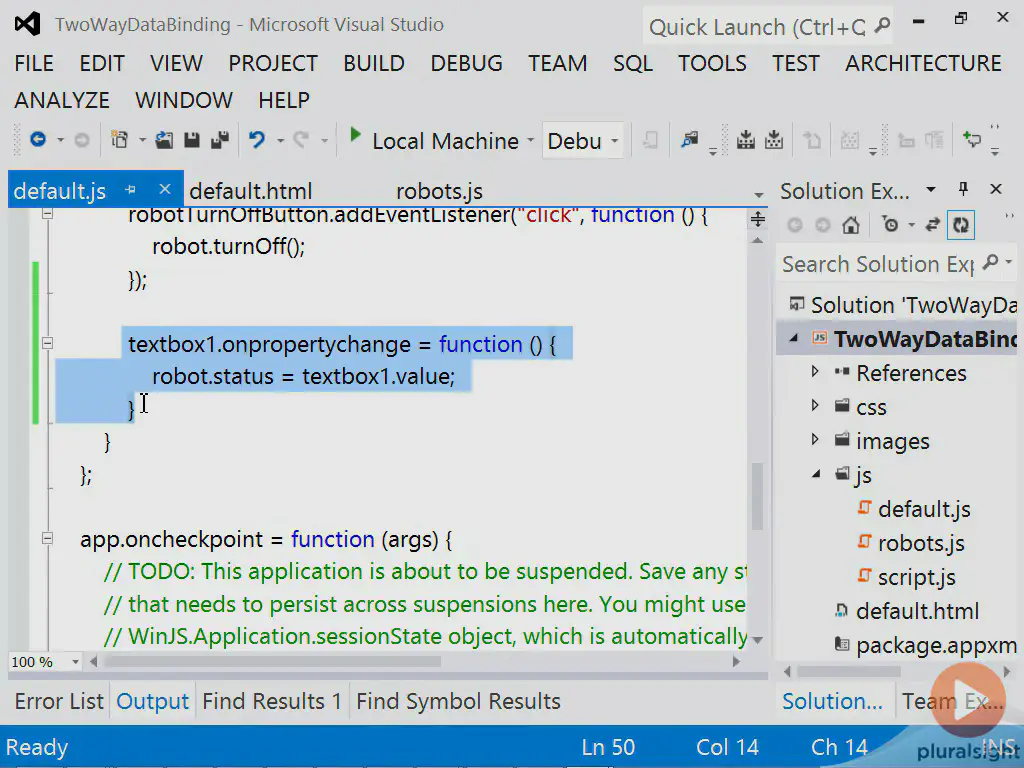The width and height of the screenshot is (1024, 768).
Task: Click the New Project toolbar icon
Action: point(120,140)
